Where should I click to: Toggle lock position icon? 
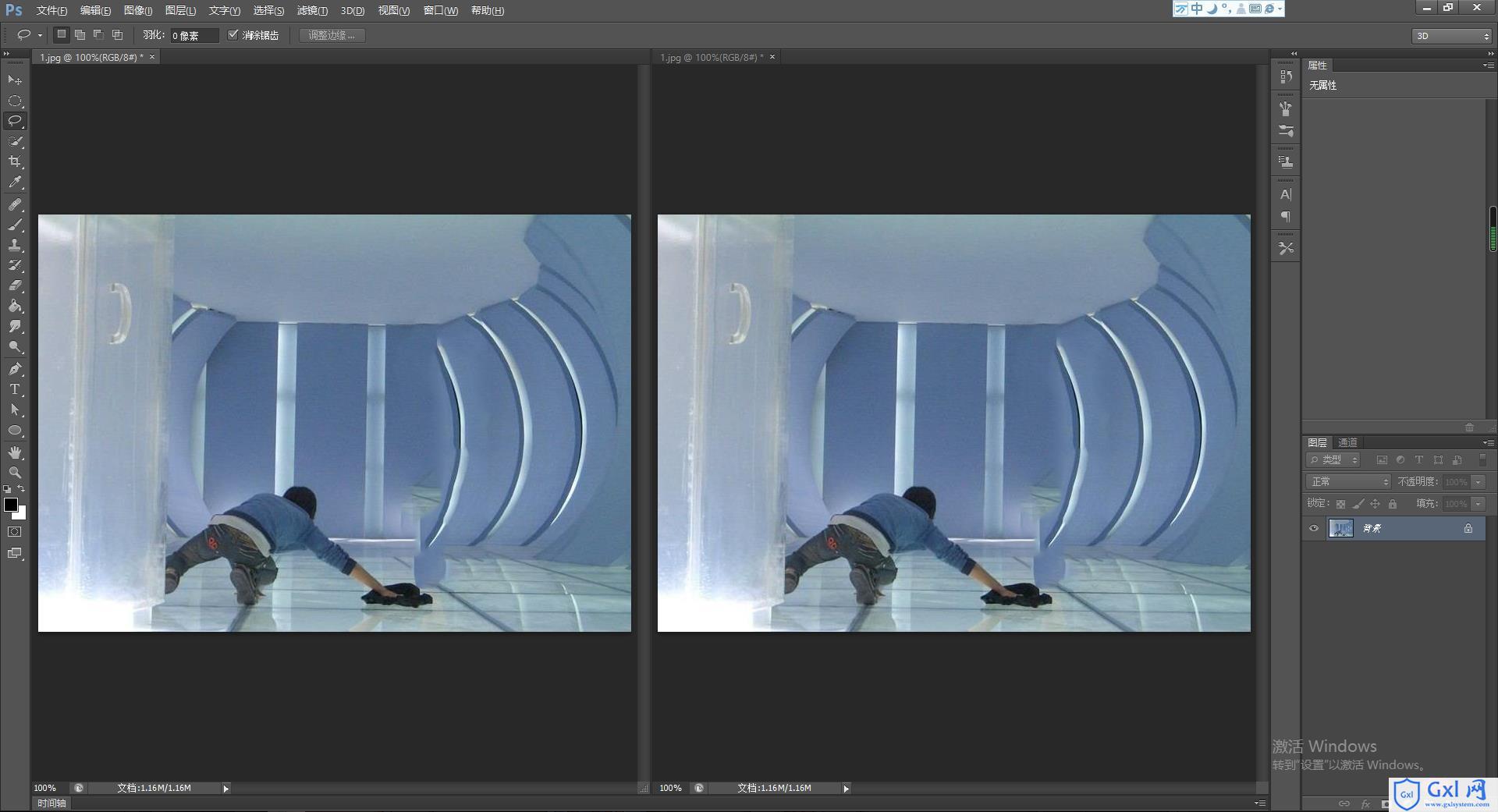[1376, 504]
